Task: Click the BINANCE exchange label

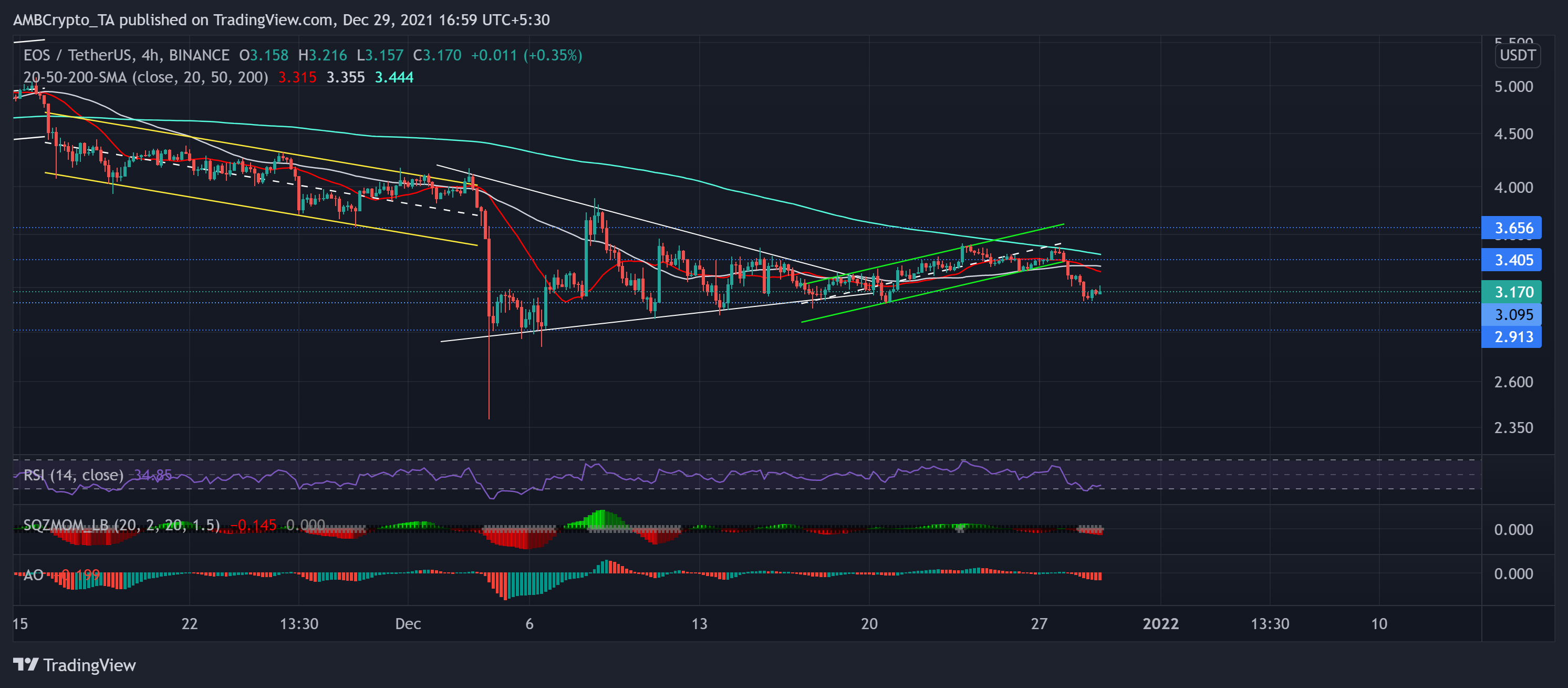Action: click(x=198, y=55)
